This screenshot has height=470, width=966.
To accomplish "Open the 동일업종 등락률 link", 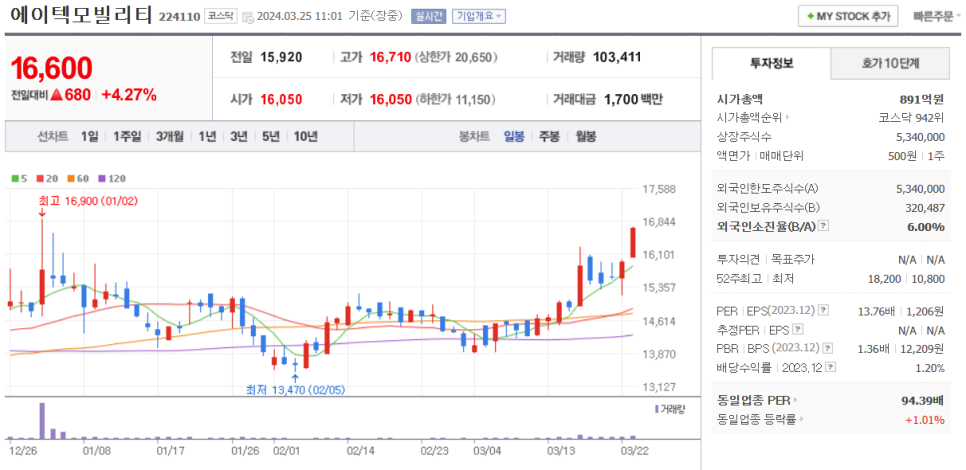I will 760,419.
